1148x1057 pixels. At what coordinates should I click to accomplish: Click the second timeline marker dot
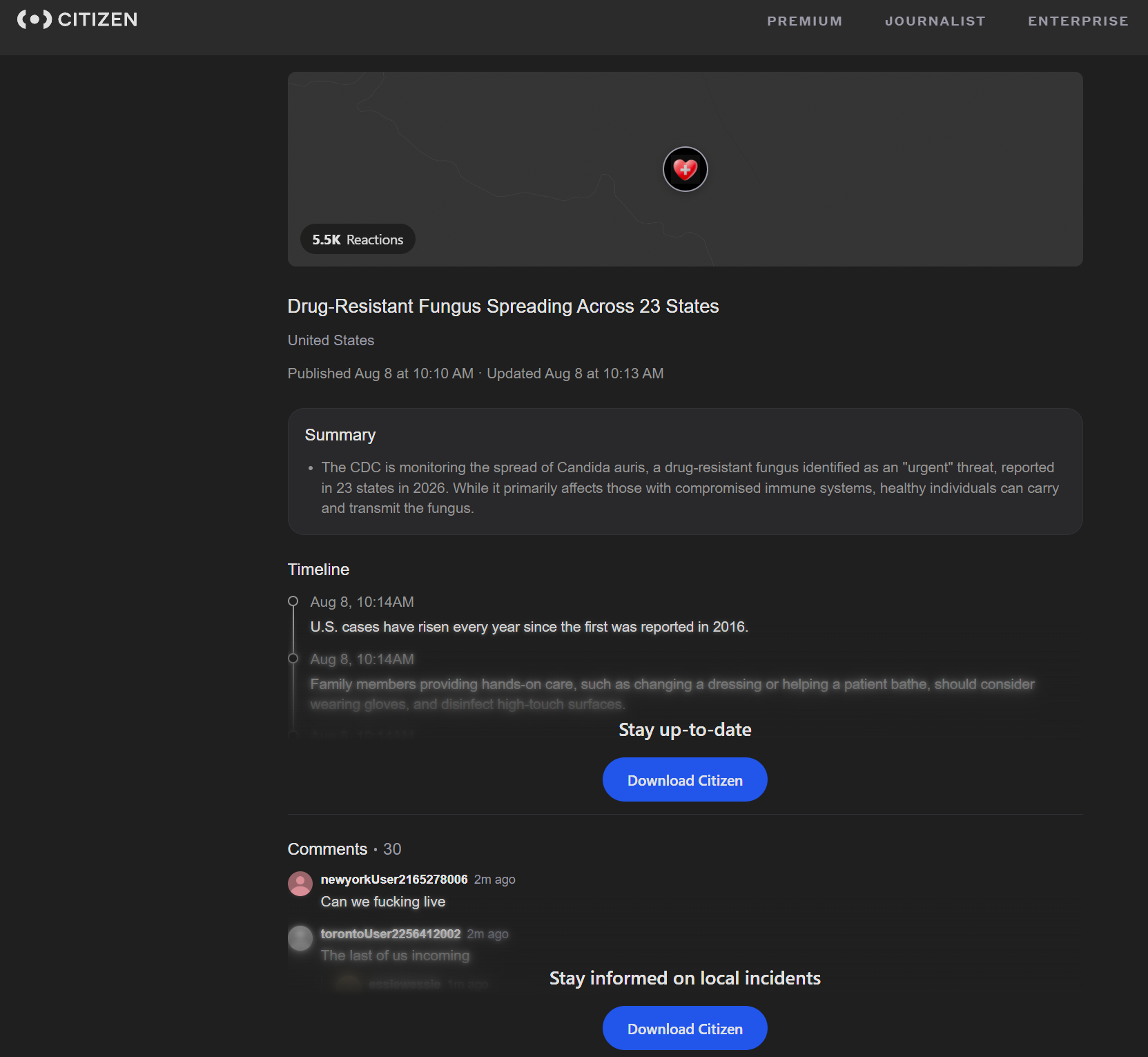pos(293,659)
